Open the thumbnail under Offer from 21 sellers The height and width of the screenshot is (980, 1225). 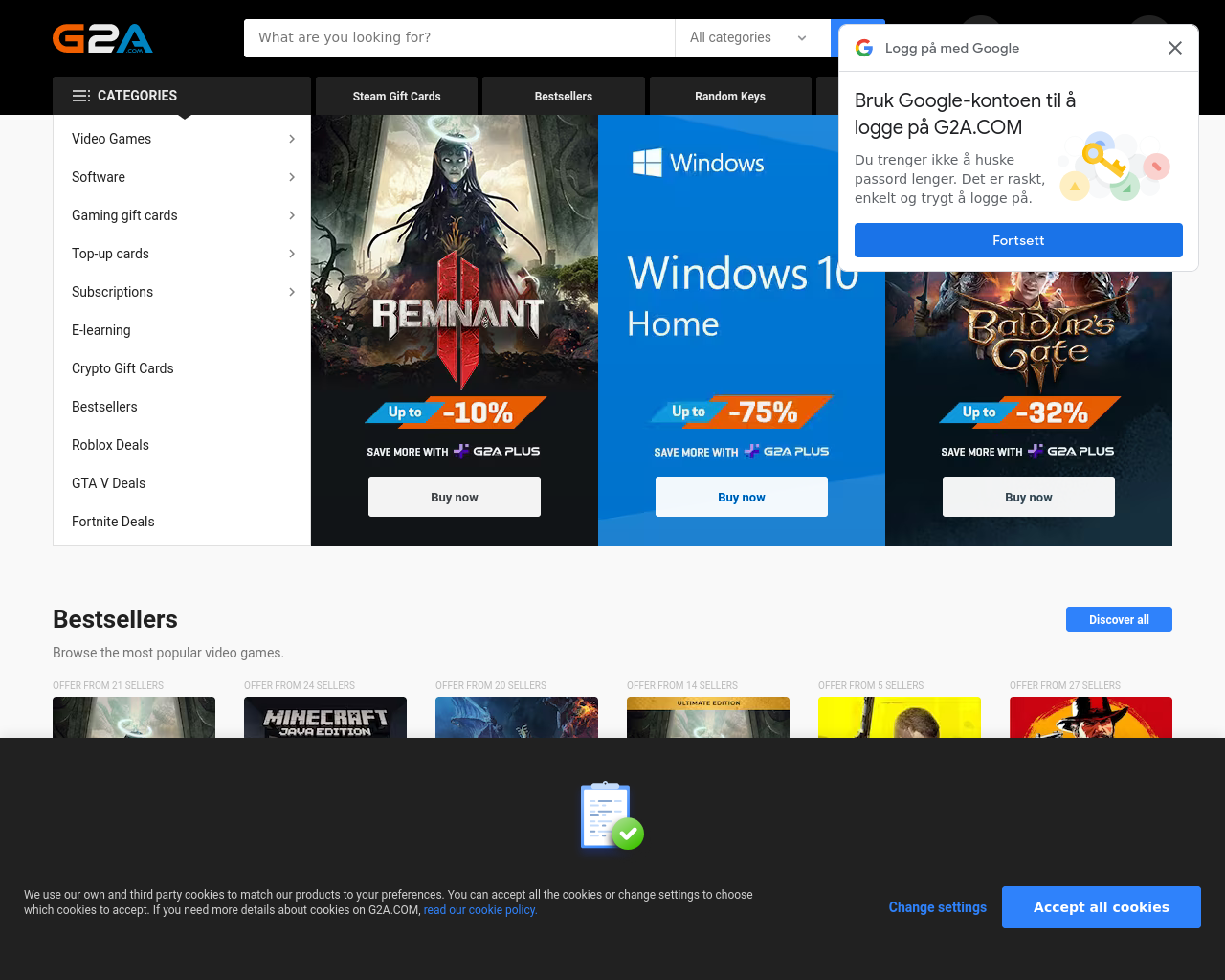pos(134,717)
